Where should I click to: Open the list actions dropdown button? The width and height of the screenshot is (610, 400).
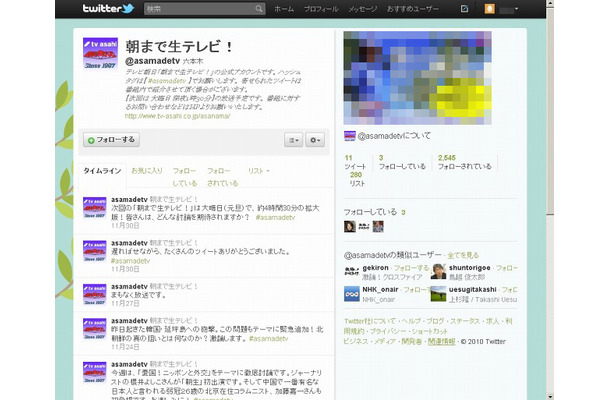coord(293,140)
